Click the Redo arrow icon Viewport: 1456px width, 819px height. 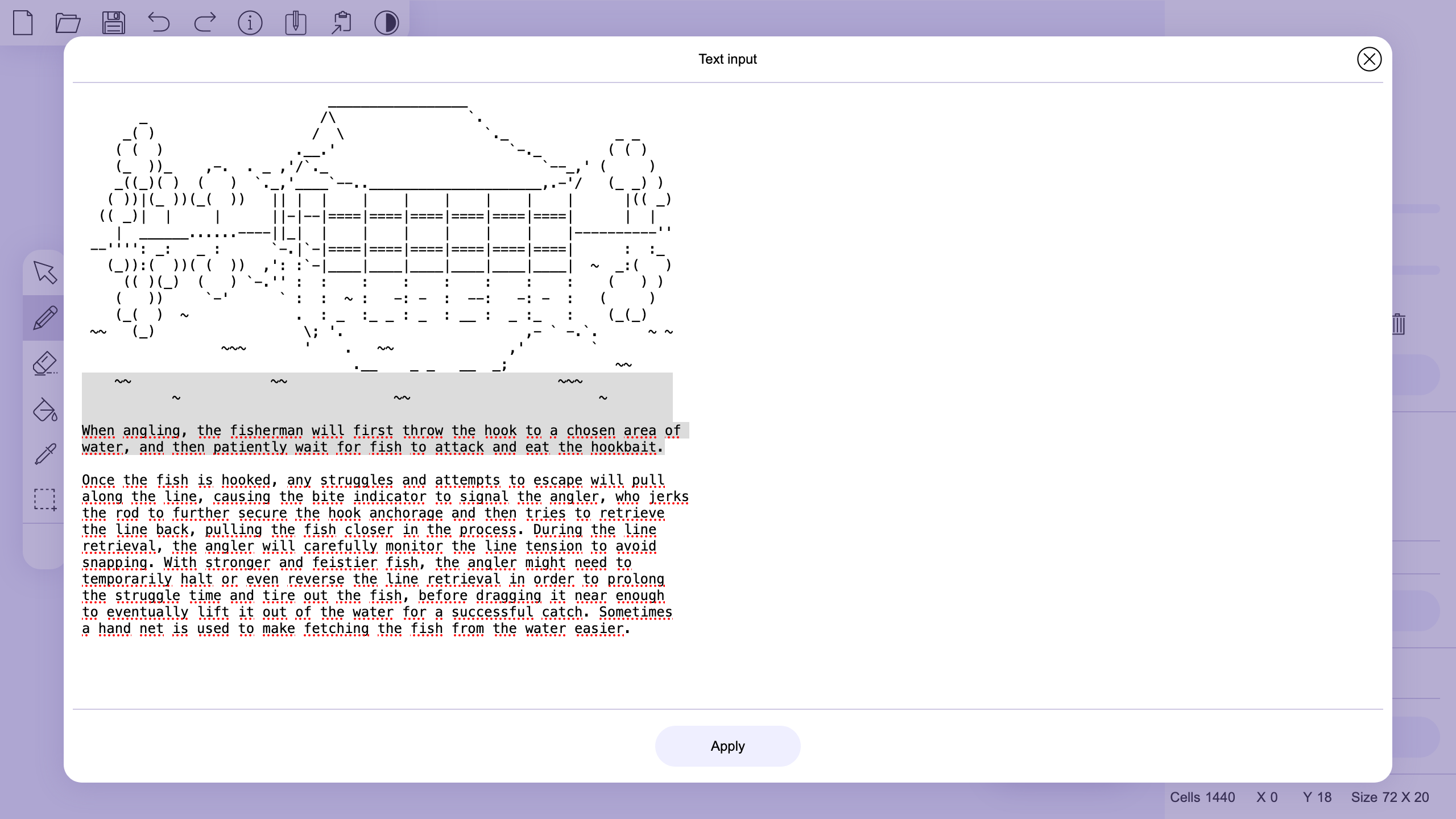[205, 23]
